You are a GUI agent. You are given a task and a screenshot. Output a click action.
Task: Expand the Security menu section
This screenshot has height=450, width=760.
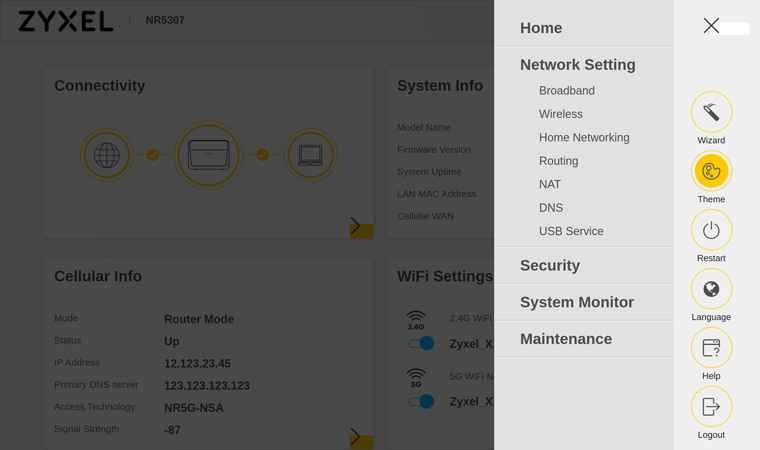pyautogui.click(x=550, y=266)
